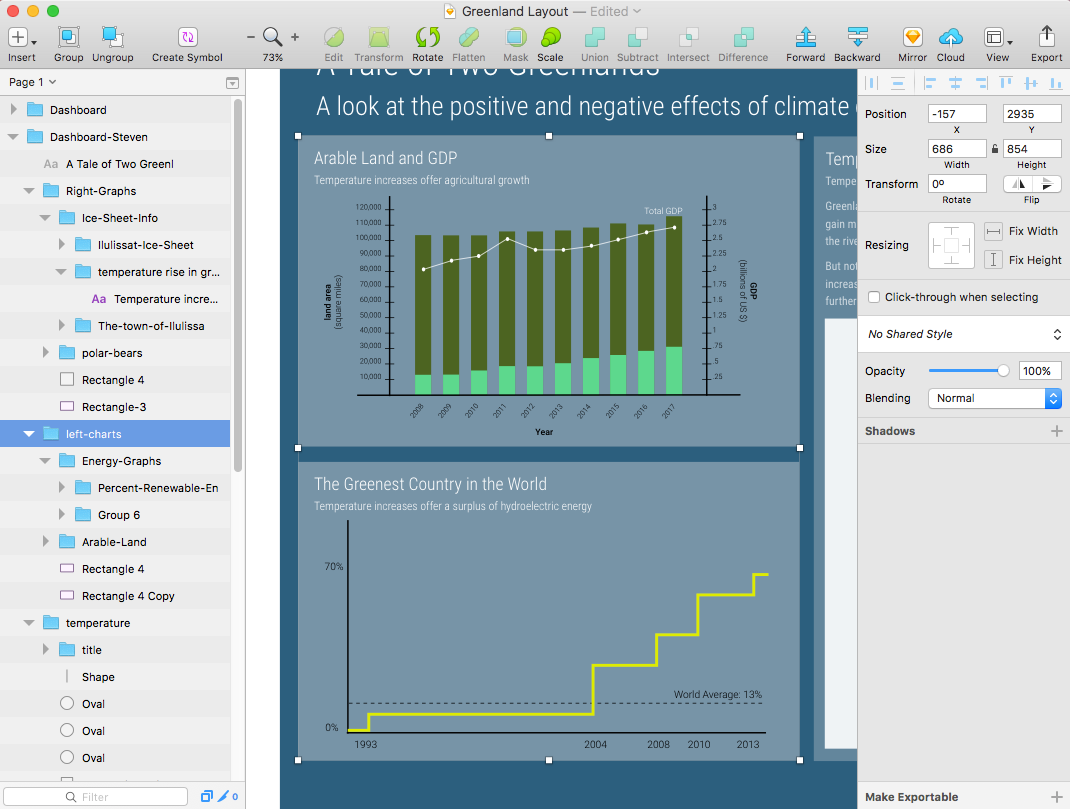Select the Rectangle 4 Copy layer
The height and width of the screenshot is (809, 1070).
point(128,596)
